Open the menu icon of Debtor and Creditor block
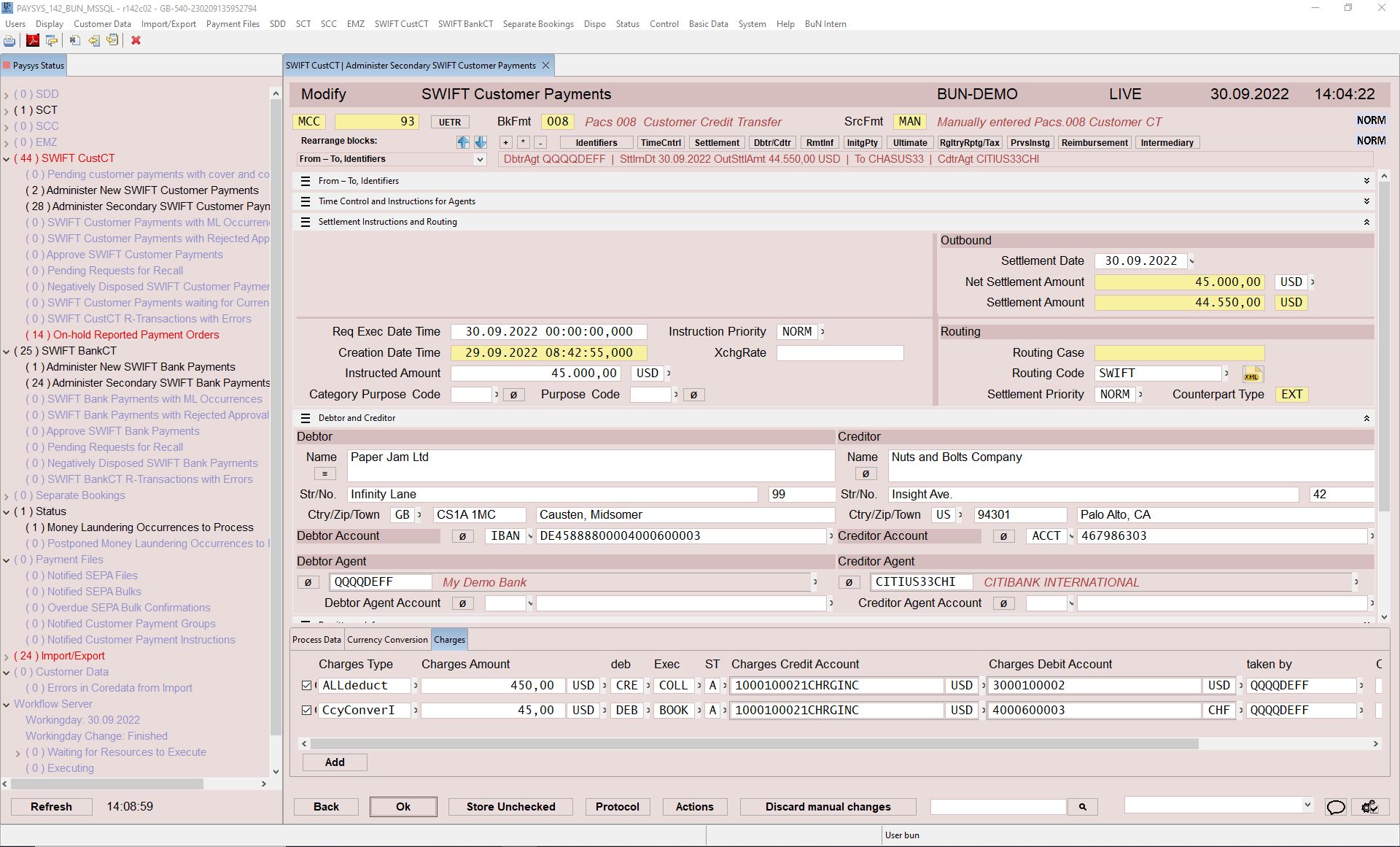 point(306,418)
